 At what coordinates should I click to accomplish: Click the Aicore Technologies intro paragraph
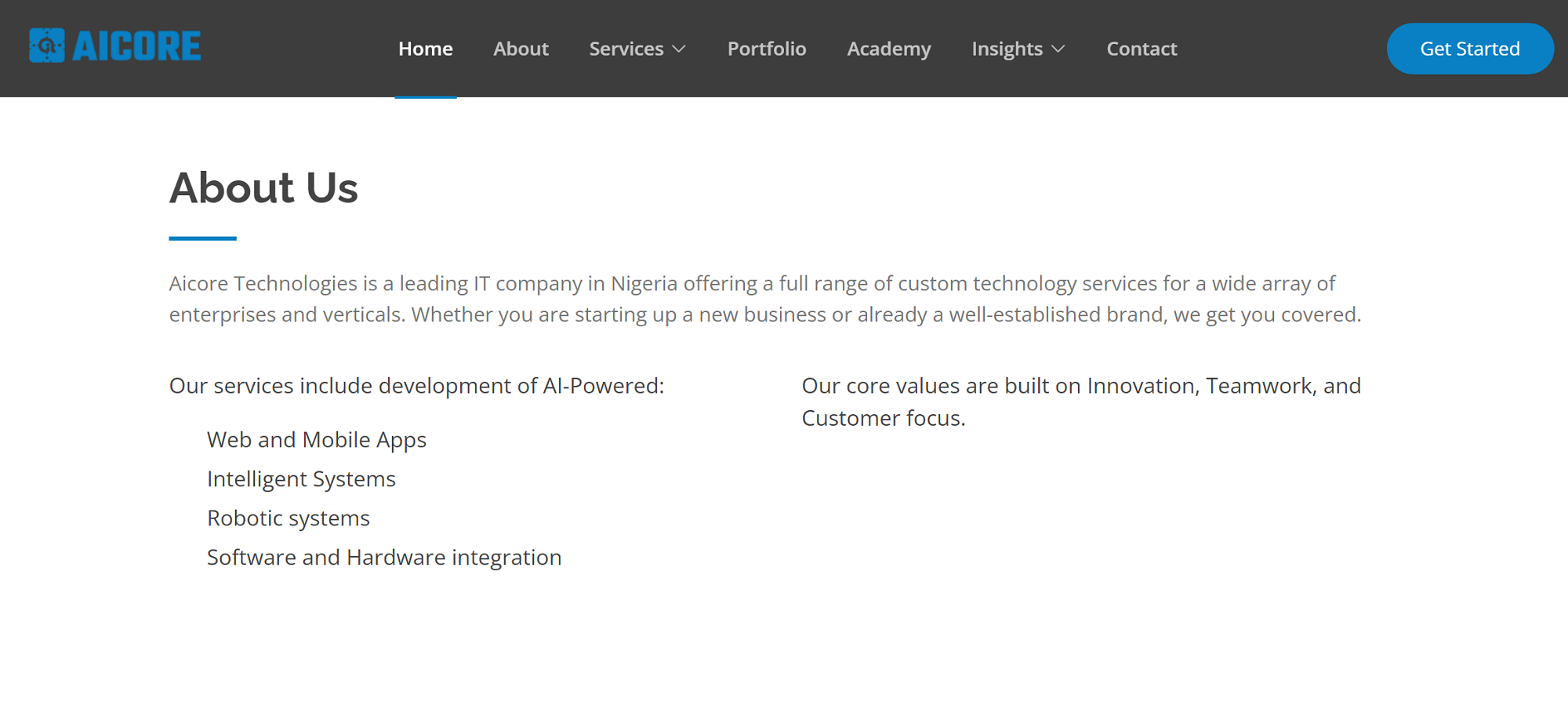(764, 299)
